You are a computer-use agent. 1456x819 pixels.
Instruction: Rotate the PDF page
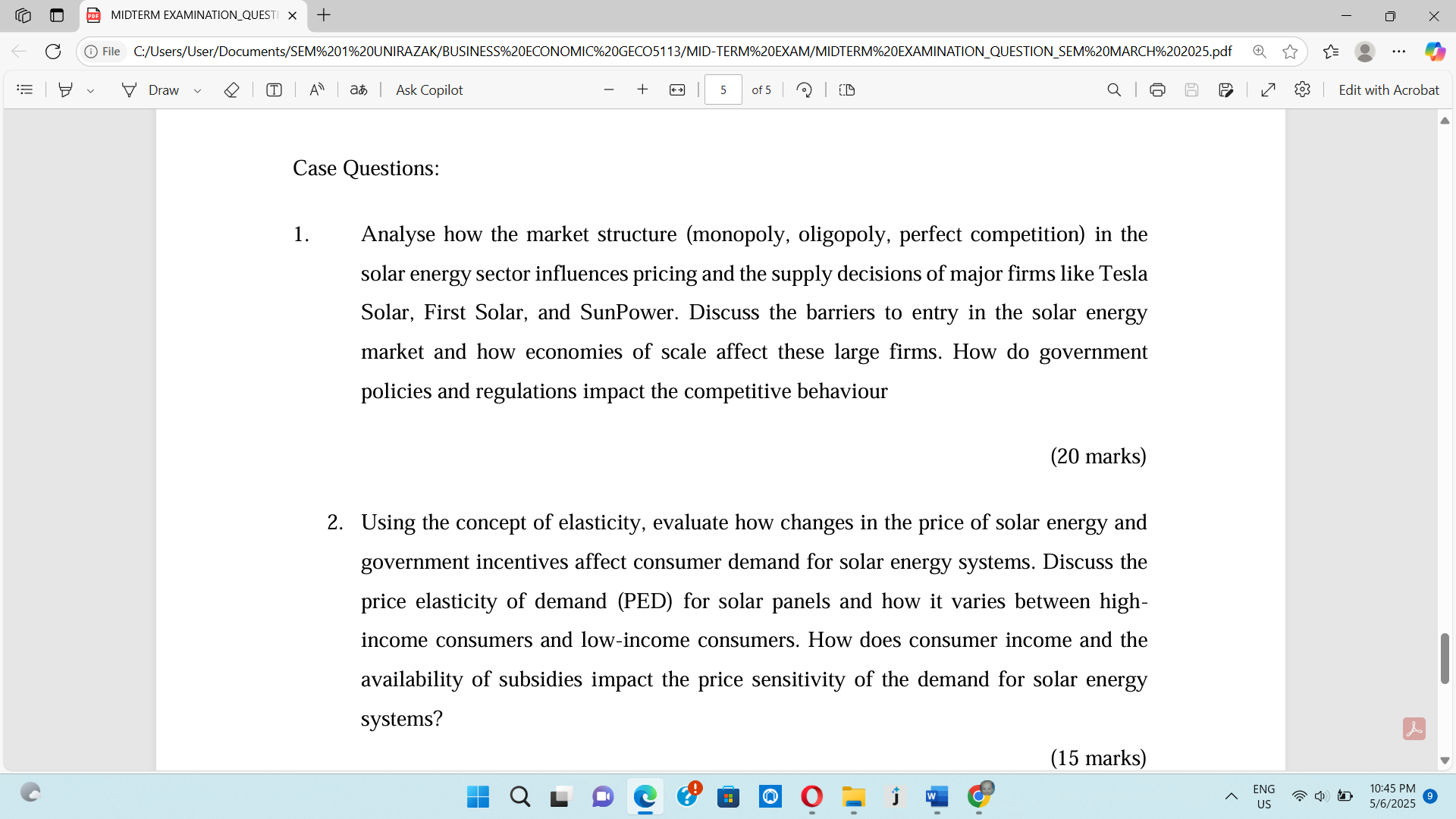click(x=805, y=89)
